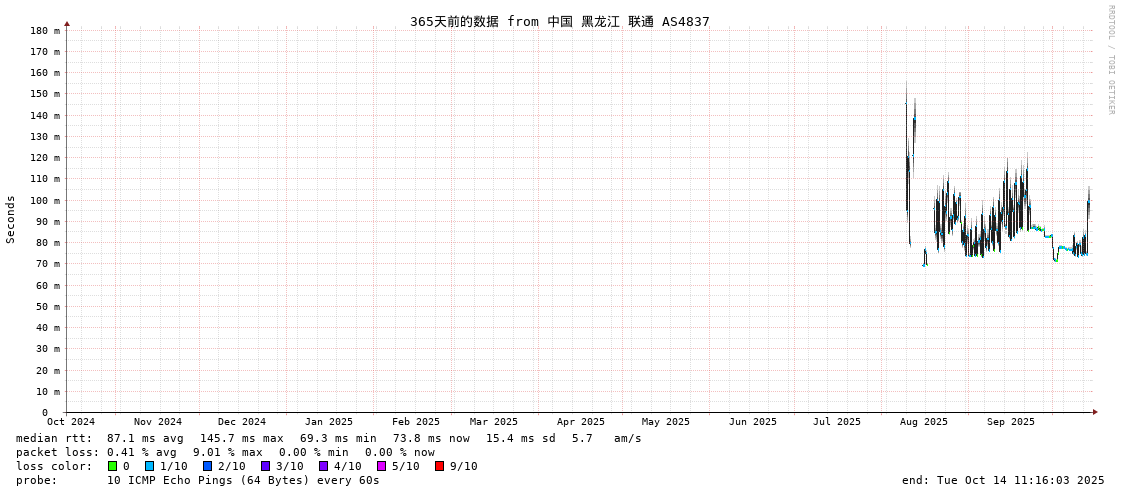Click the Aug 2025 x-axis label
Image resolution: width=1121 pixels, height=494 pixels.
click(923, 422)
